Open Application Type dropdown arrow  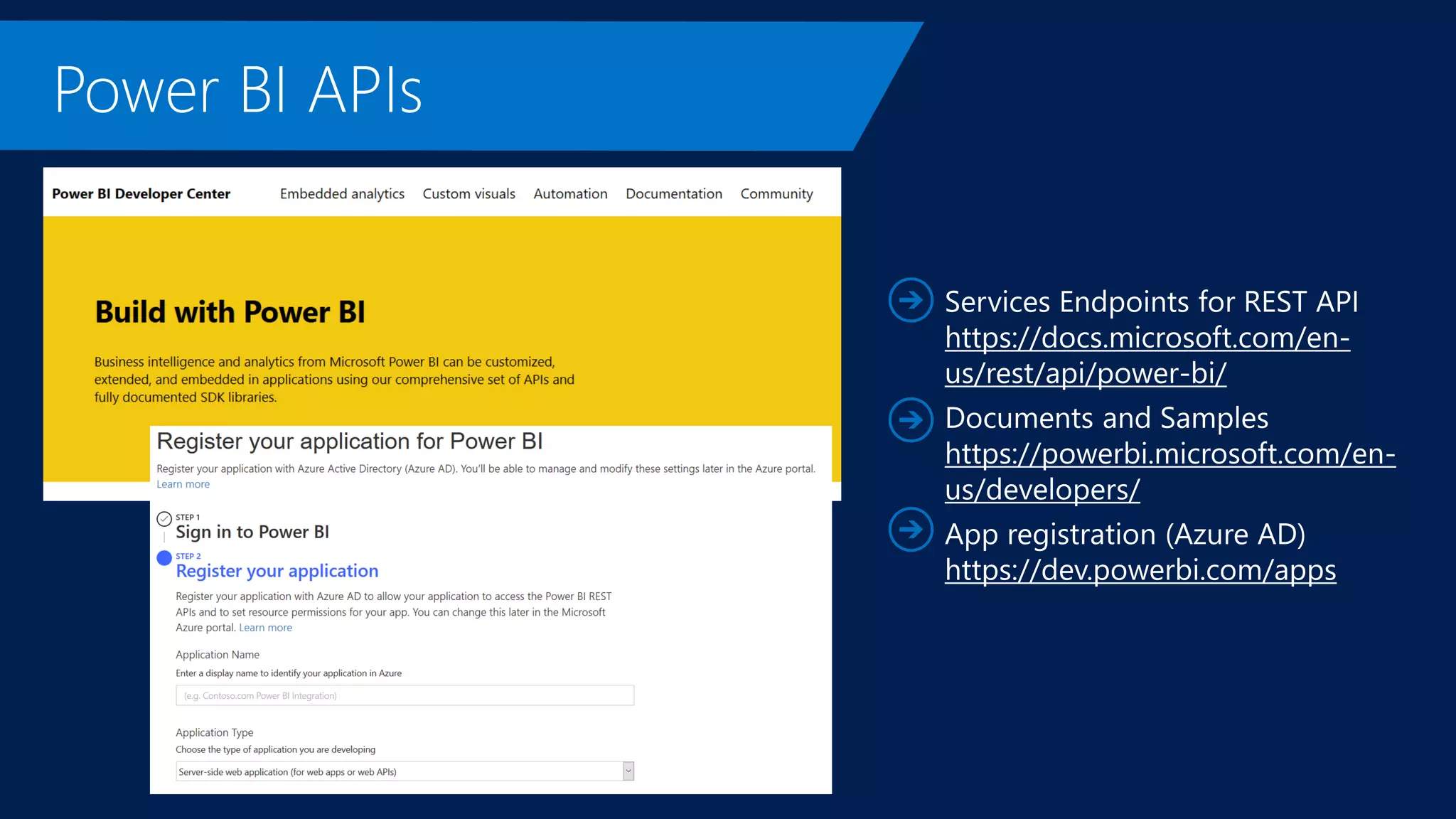click(628, 771)
